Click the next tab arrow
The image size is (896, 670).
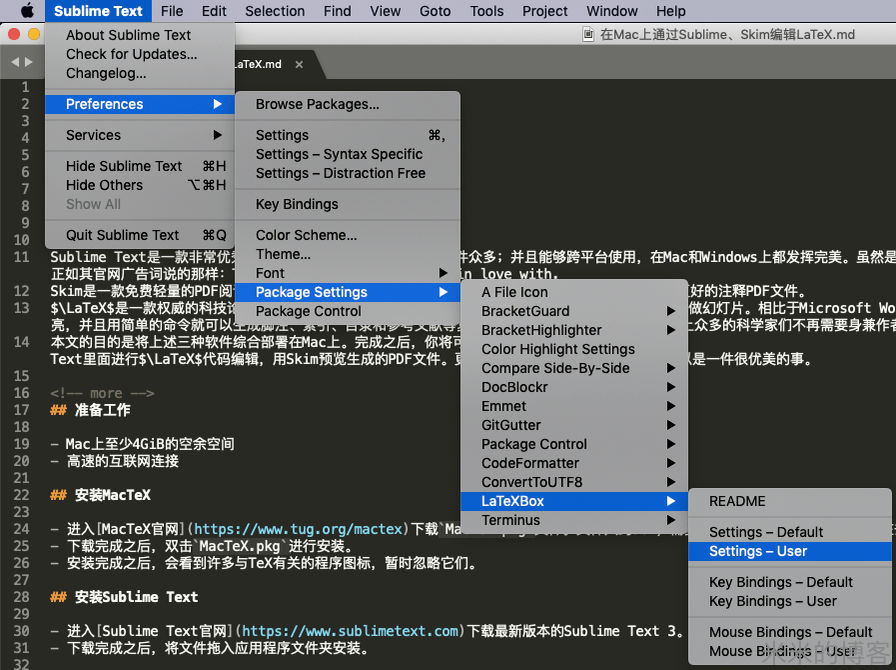(28, 63)
